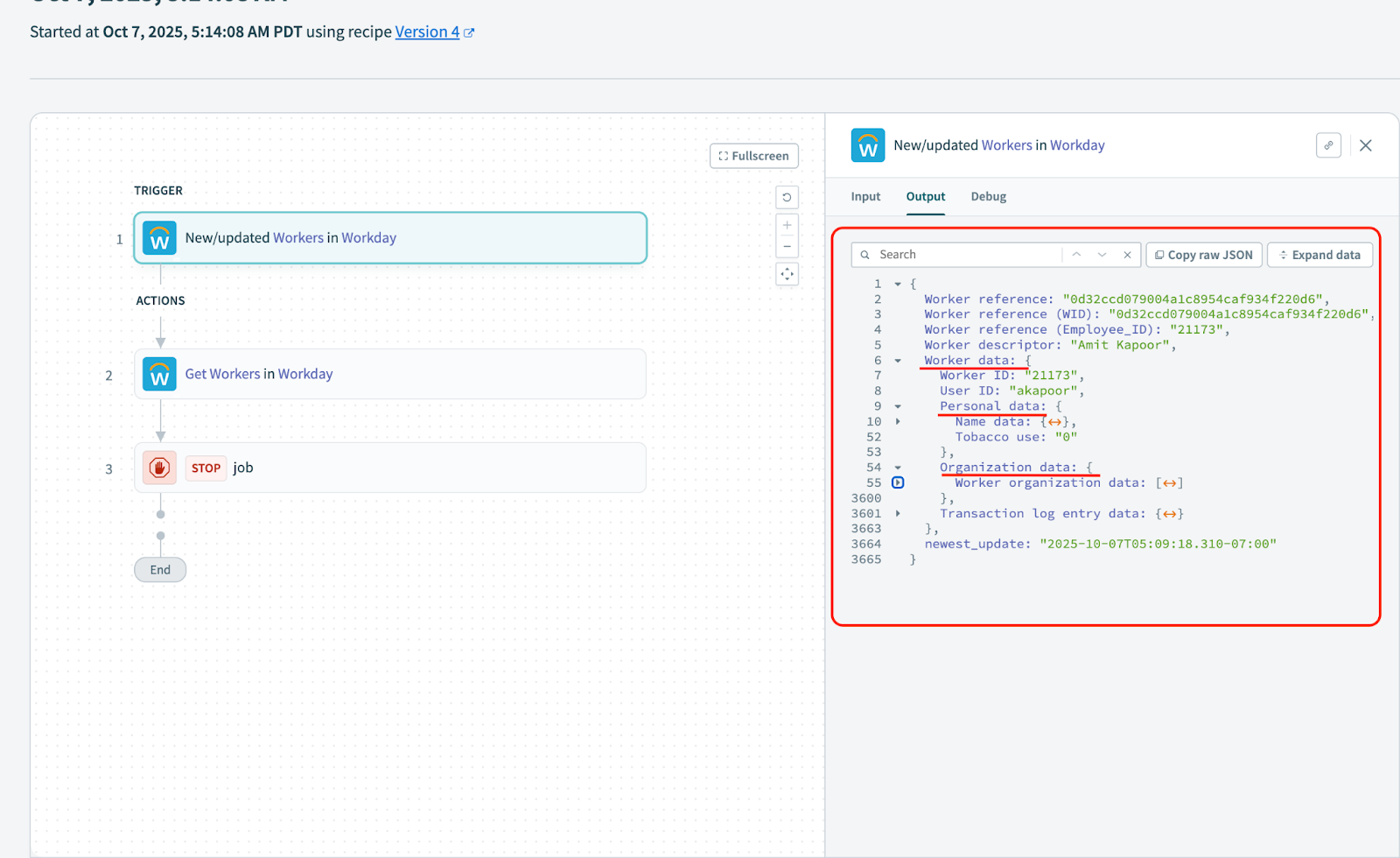The image size is (1400, 858).
Task: Switch to the Output tab
Action: coord(926,197)
